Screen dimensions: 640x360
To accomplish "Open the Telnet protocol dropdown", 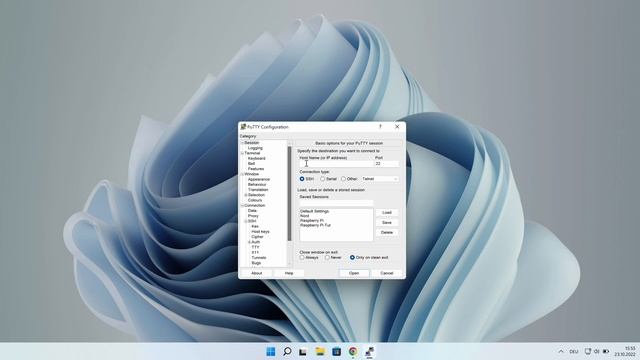I will coord(380,179).
